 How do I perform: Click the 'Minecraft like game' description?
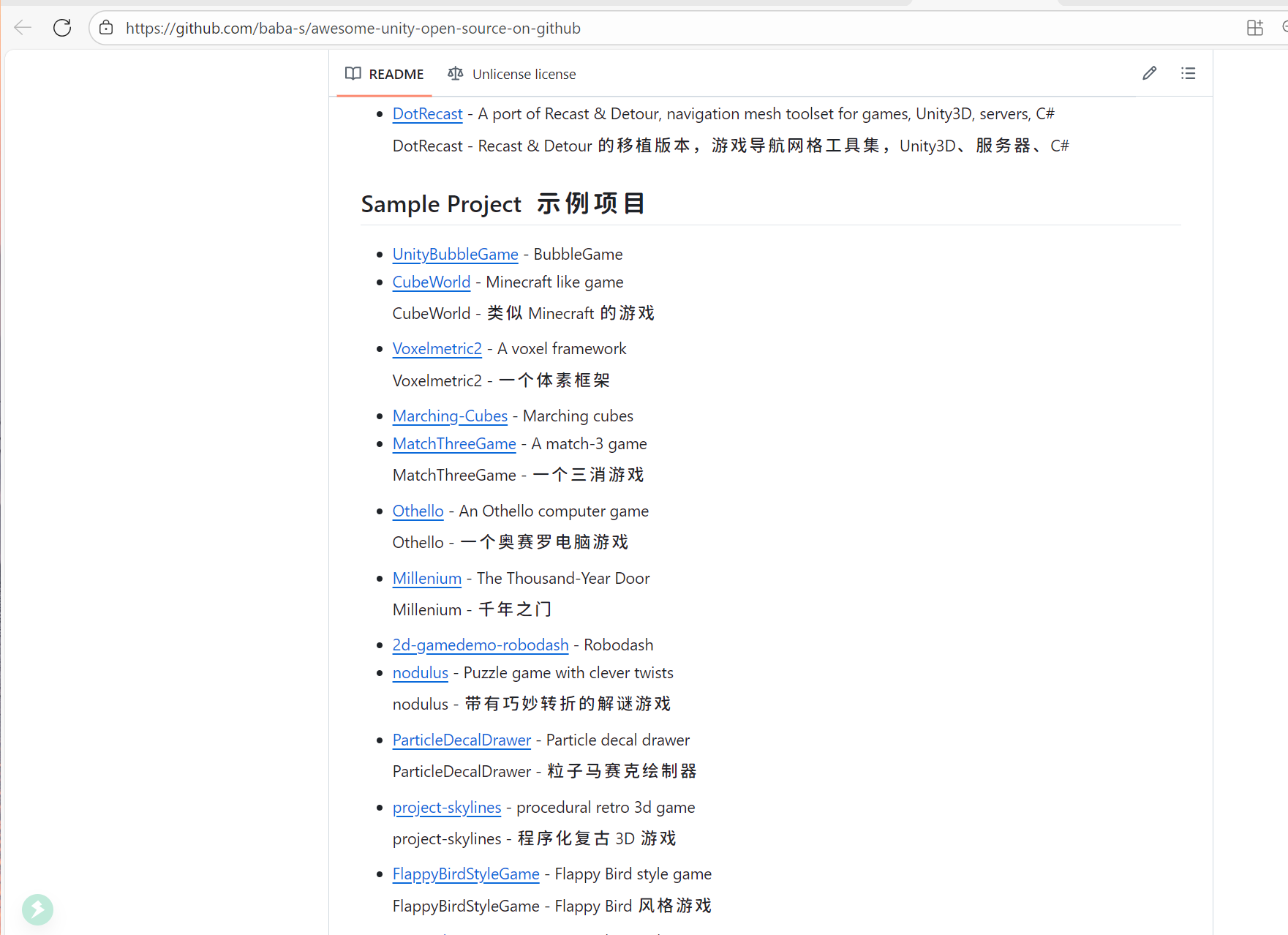coord(554,282)
